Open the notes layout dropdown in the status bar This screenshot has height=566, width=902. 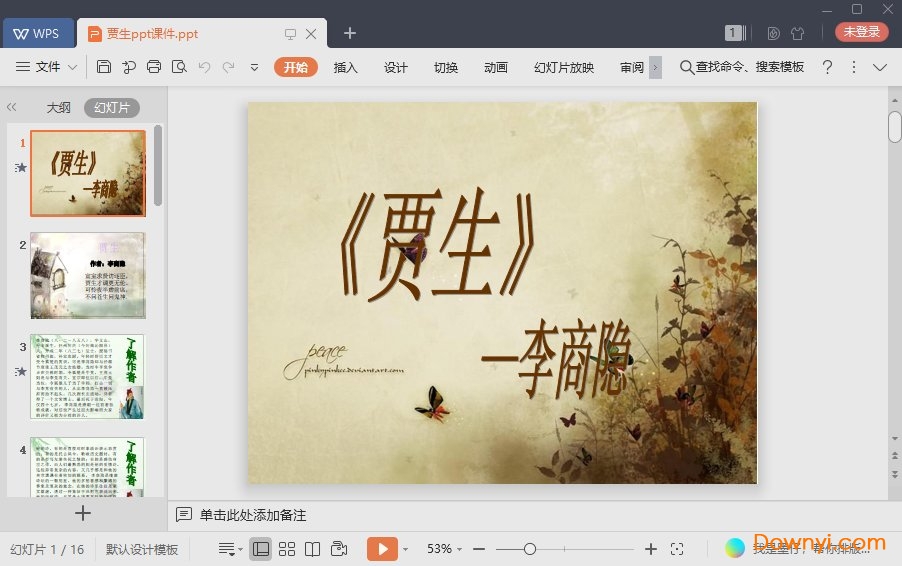tap(230, 549)
